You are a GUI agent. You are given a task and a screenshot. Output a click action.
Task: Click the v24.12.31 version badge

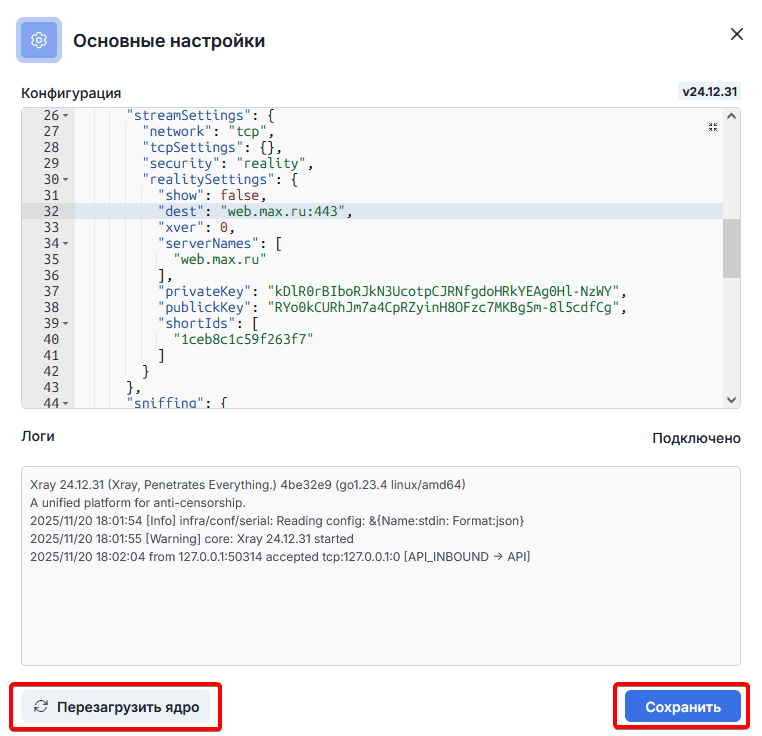click(709, 92)
